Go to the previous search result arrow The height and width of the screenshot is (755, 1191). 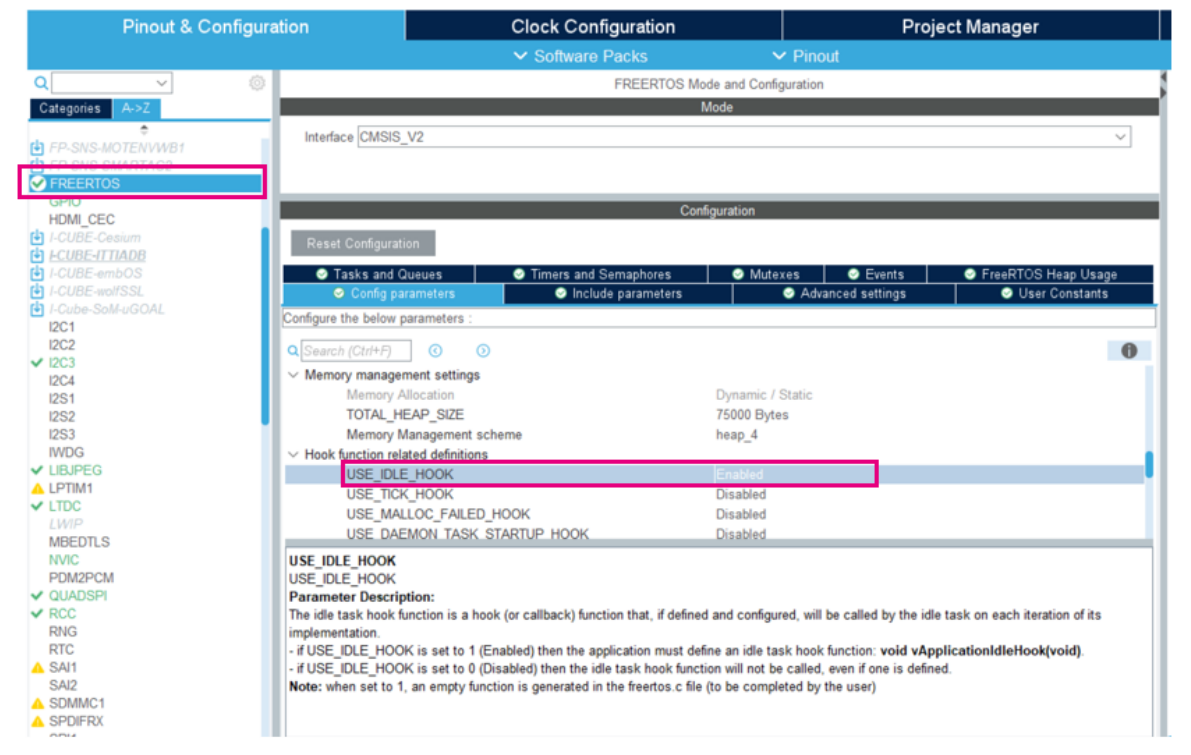coord(435,351)
